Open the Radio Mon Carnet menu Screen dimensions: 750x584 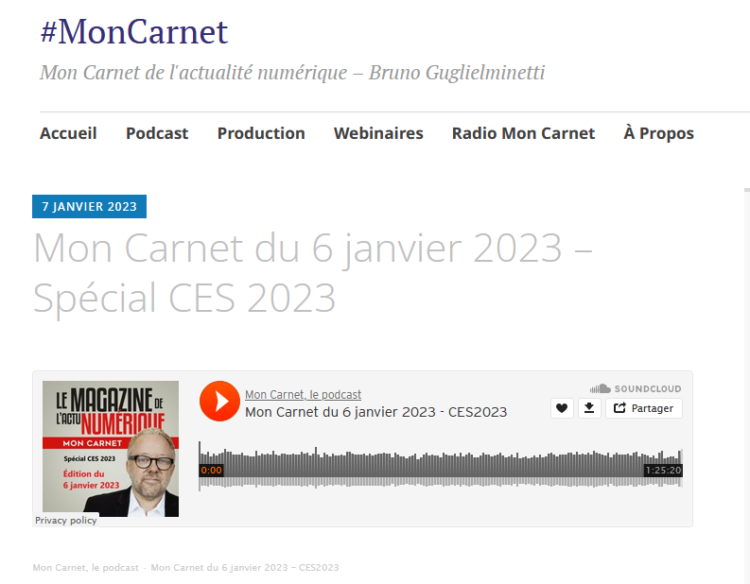(x=523, y=133)
